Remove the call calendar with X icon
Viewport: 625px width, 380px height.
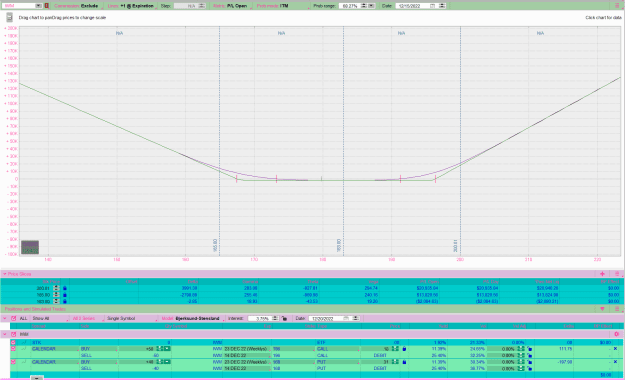(615, 349)
